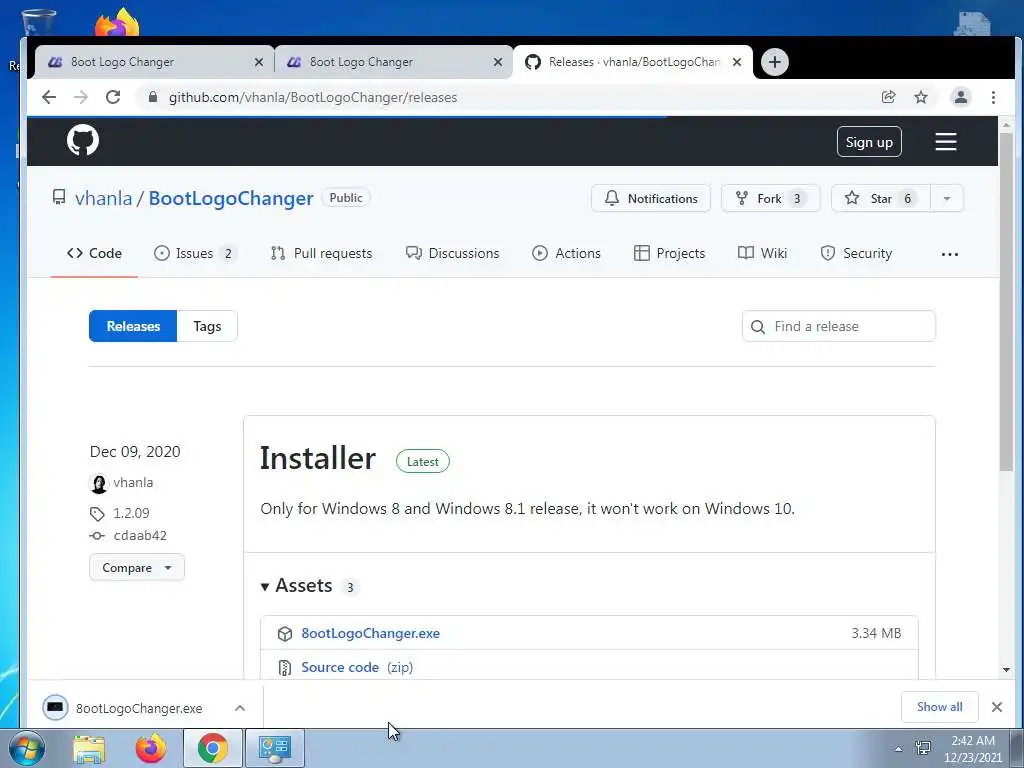
Task: Click the browser forward arrow
Action: point(81,97)
